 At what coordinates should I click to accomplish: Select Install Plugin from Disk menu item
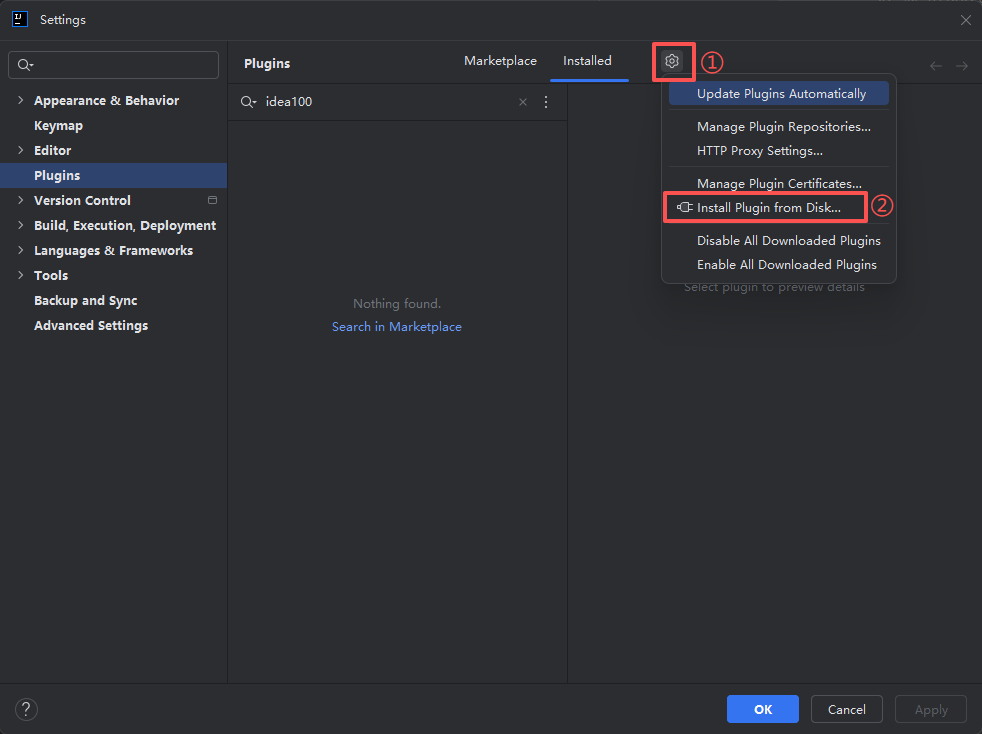pyautogui.click(x=768, y=208)
